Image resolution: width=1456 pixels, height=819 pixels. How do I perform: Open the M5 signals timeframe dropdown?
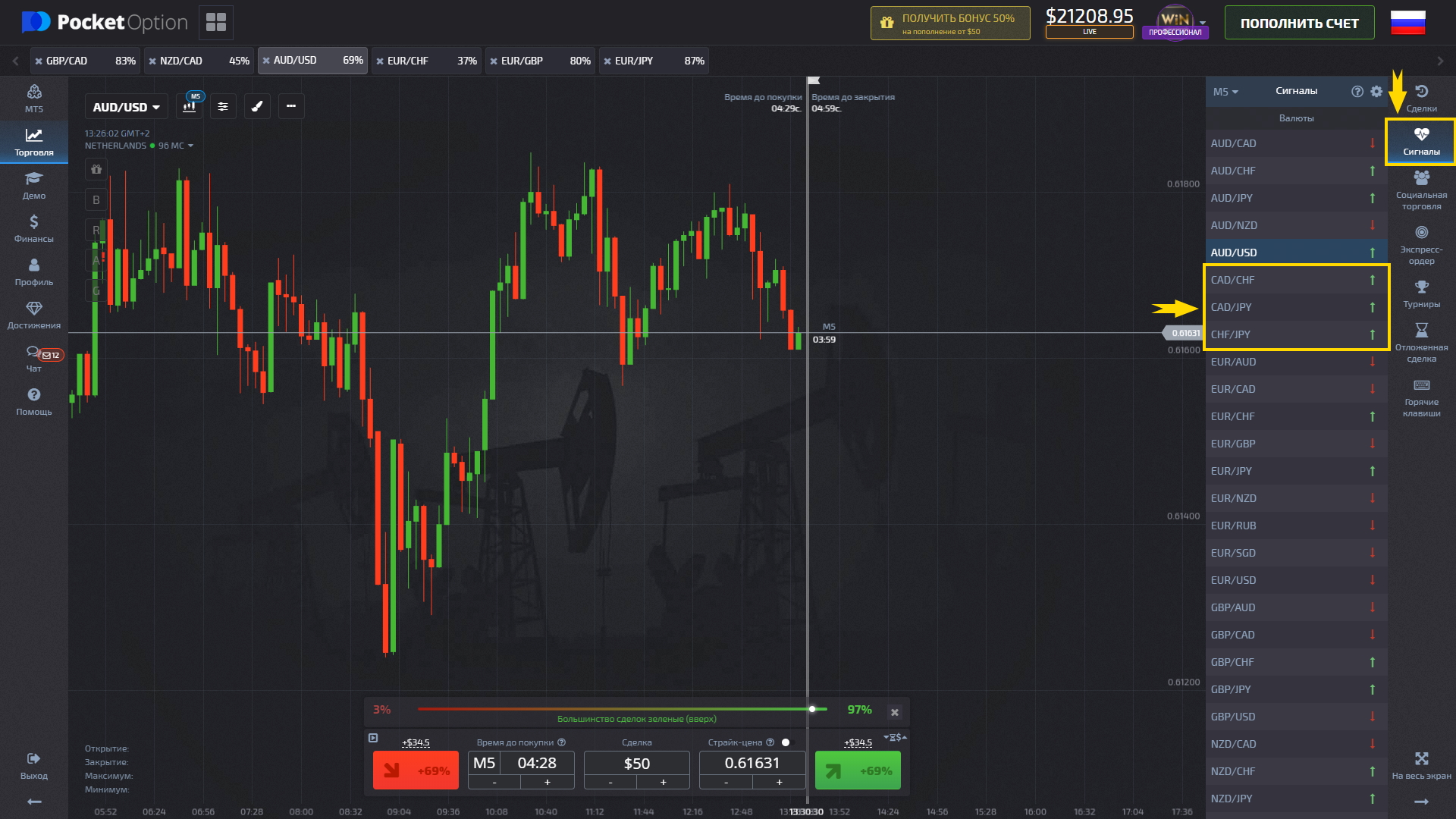click(x=1226, y=91)
